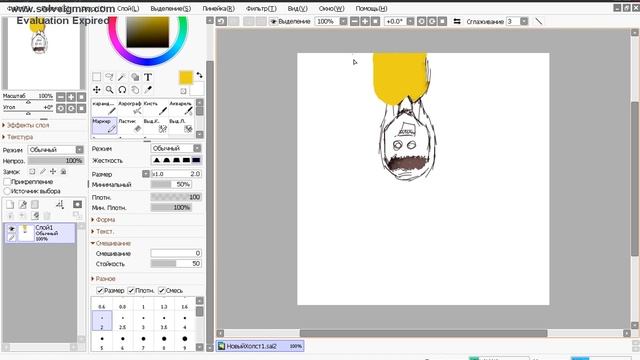Select the Слой1 layer row
The width and height of the screenshot is (640, 360).
[40, 233]
